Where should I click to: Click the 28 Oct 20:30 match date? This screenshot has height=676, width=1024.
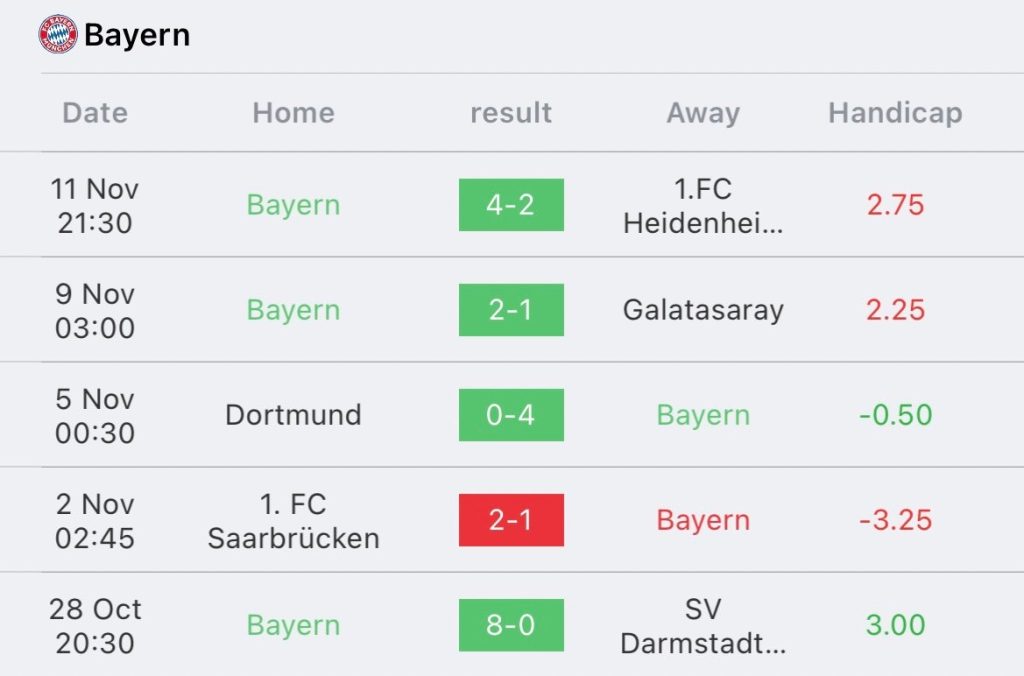95,626
